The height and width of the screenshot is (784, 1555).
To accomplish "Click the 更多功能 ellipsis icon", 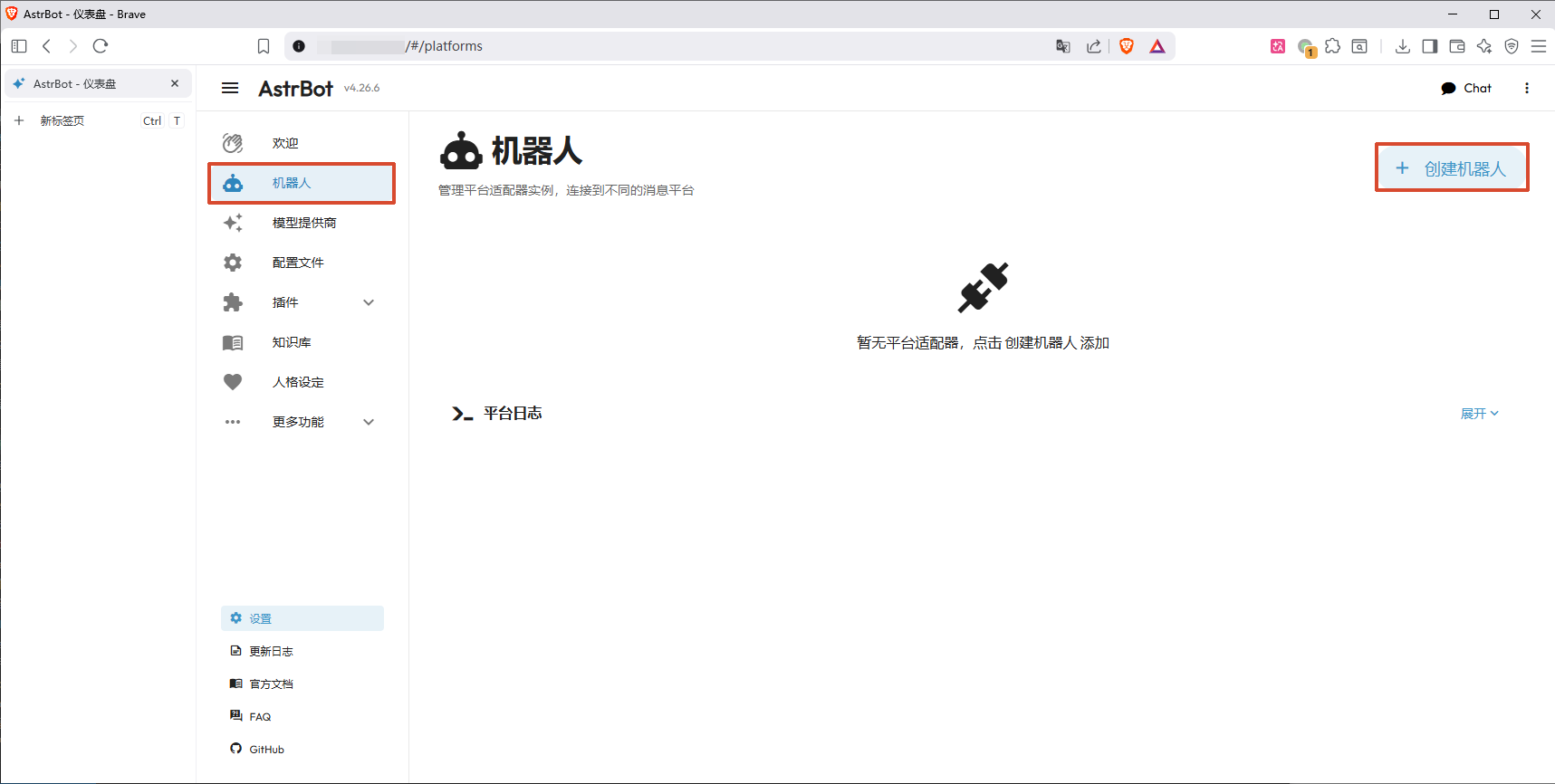I will click(233, 422).
